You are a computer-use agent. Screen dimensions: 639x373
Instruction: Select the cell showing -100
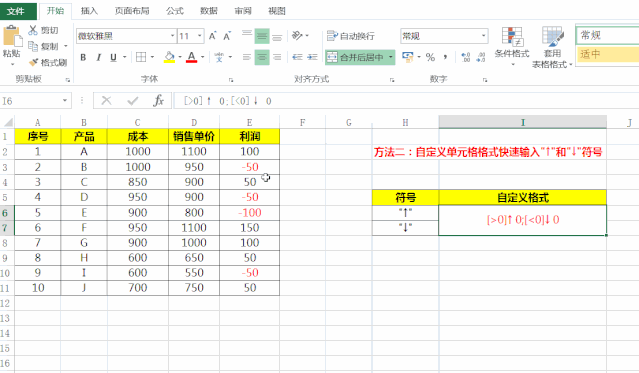(249, 212)
